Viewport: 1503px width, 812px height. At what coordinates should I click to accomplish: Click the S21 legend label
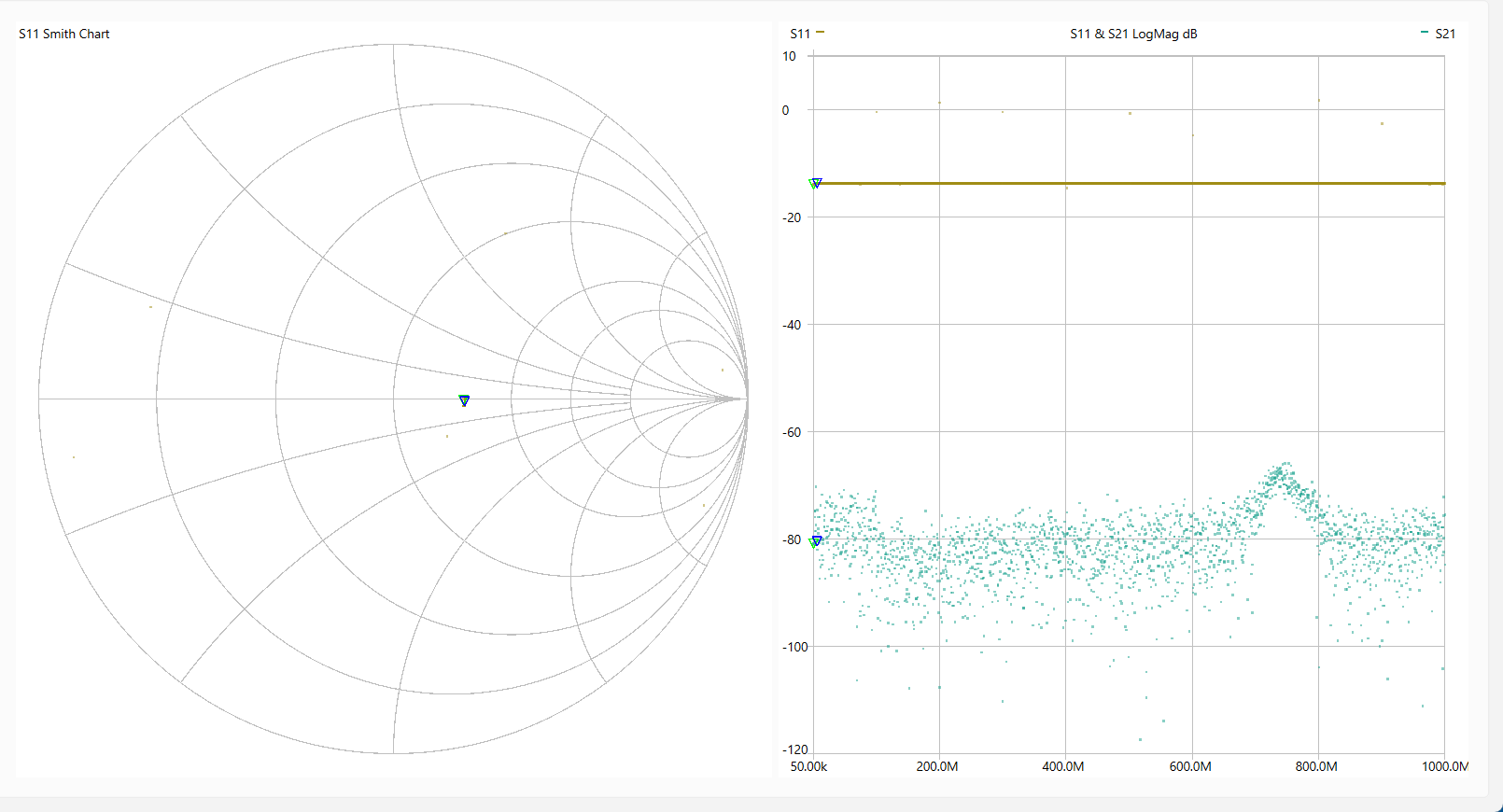pyautogui.click(x=1444, y=34)
